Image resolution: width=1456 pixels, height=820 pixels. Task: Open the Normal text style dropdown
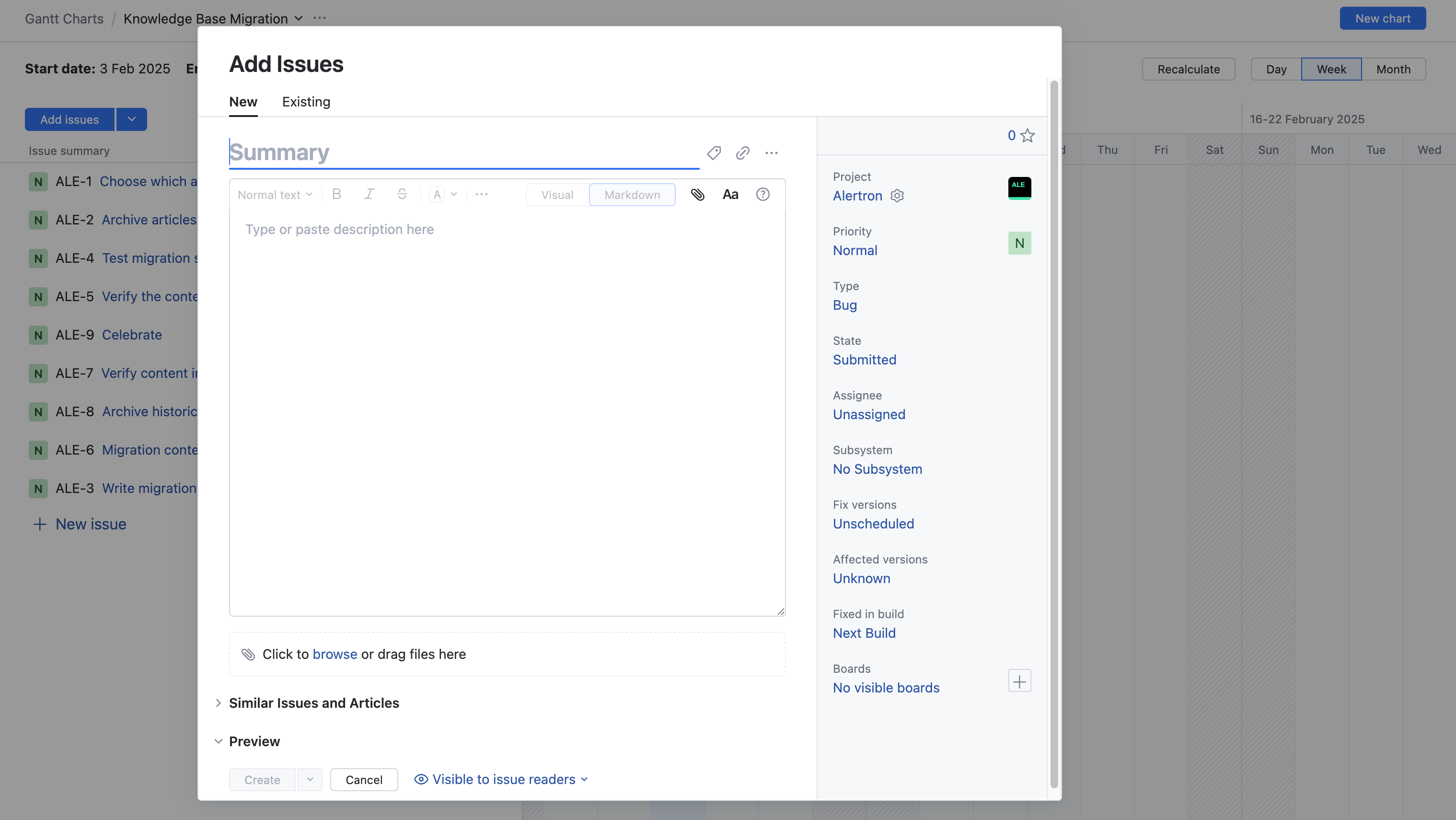(275, 195)
